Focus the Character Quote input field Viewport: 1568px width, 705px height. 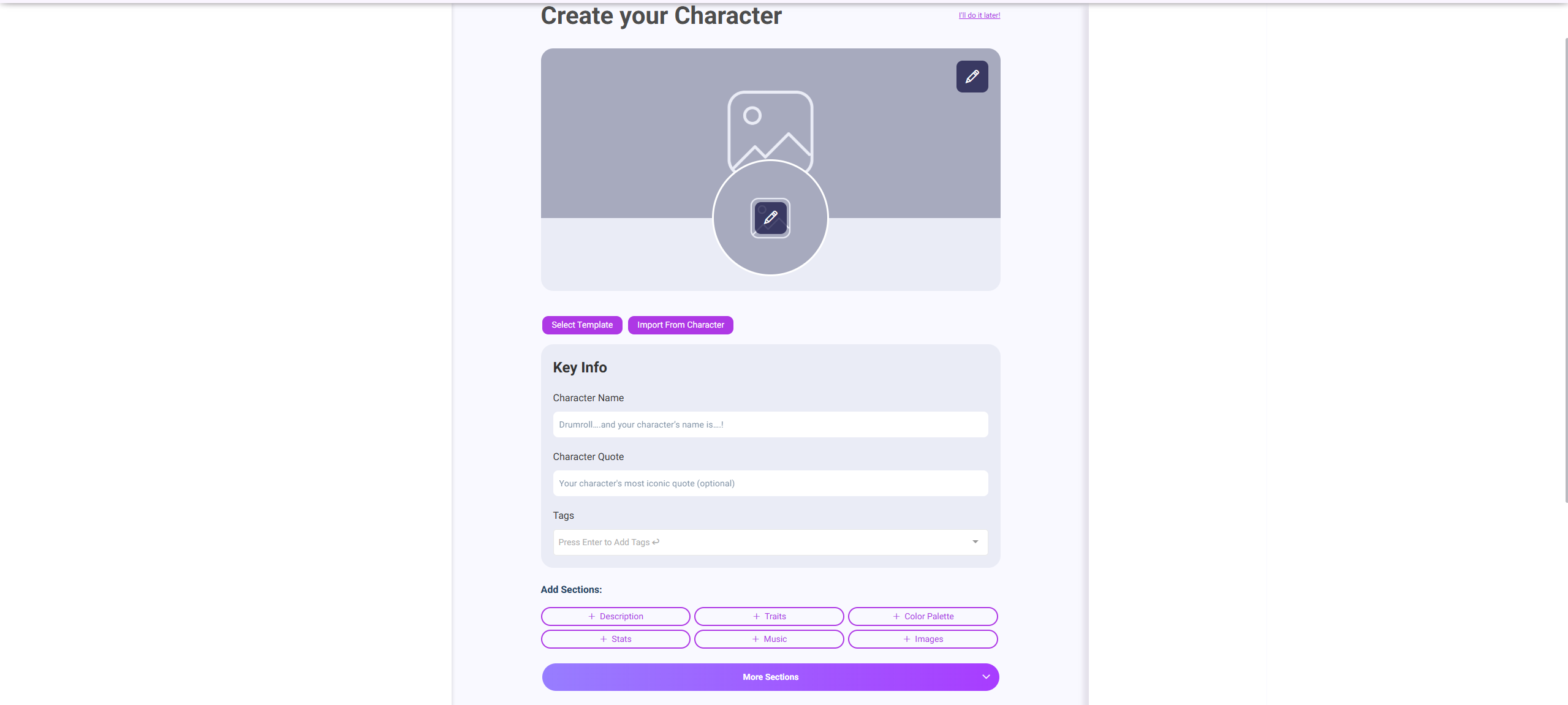click(770, 483)
